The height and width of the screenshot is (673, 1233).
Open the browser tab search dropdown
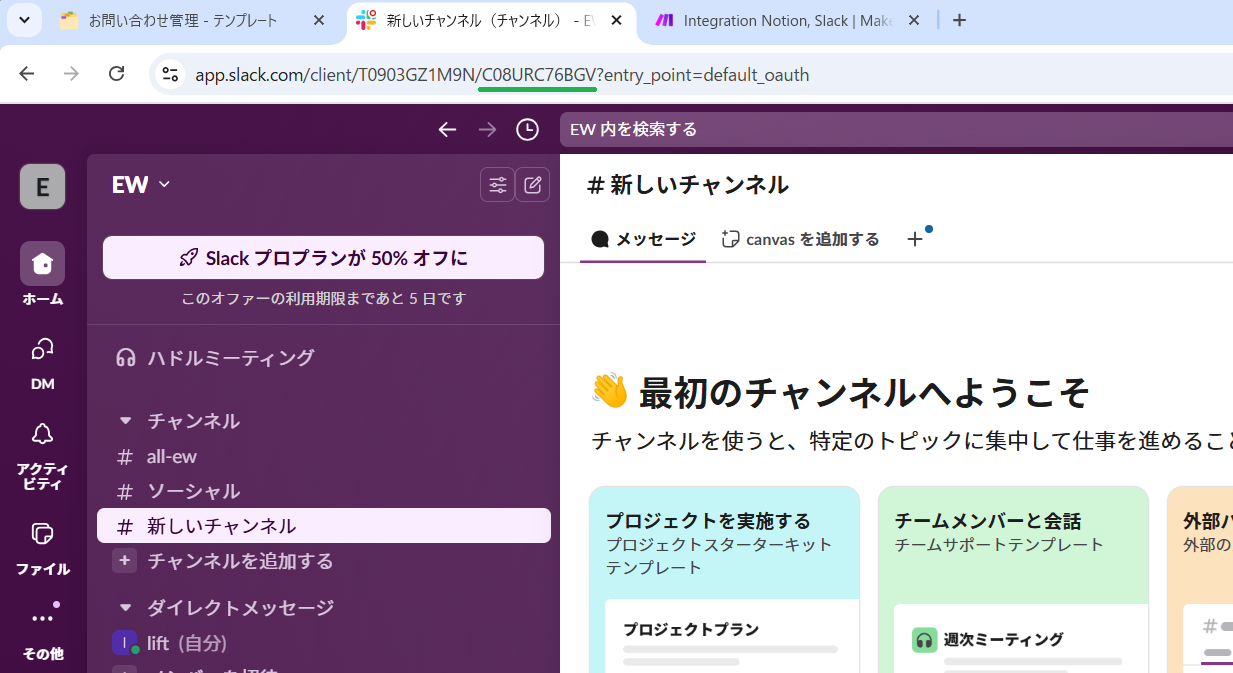(x=24, y=20)
